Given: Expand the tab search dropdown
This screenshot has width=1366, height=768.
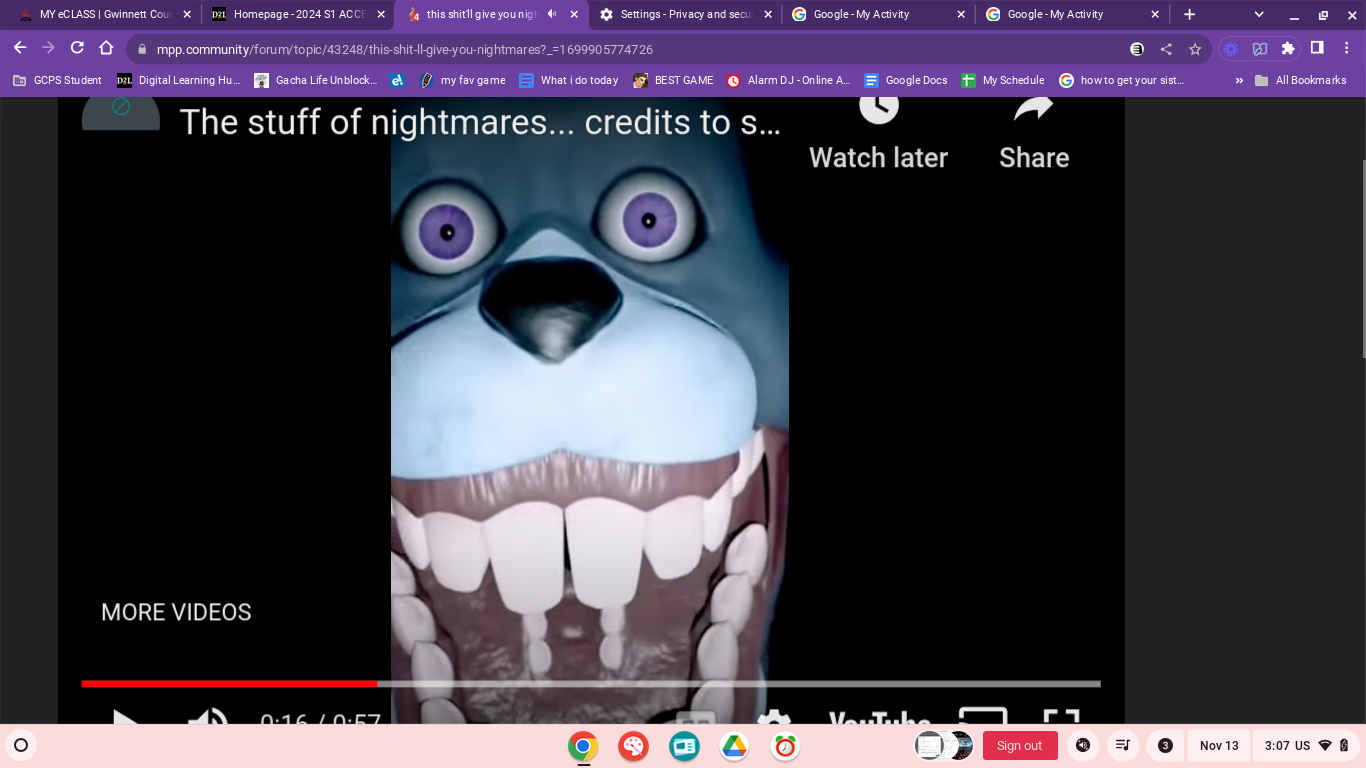Looking at the screenshot, I should 1259,14.
